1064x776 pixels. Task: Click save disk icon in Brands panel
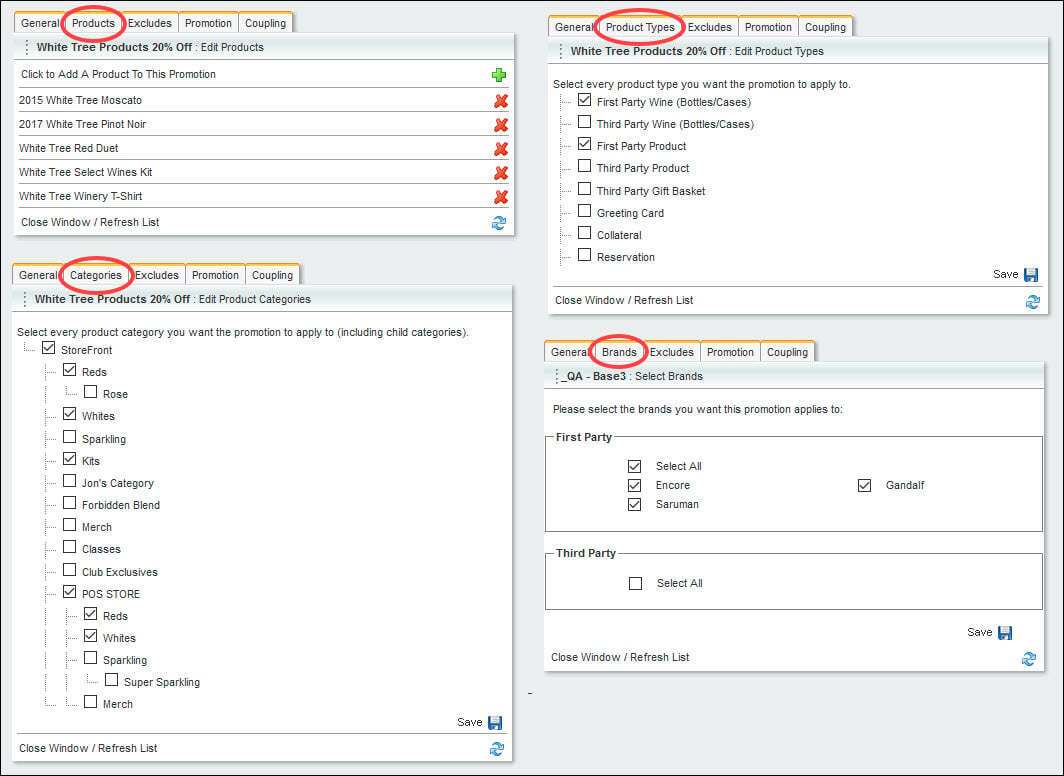(x=1005, y=633)
